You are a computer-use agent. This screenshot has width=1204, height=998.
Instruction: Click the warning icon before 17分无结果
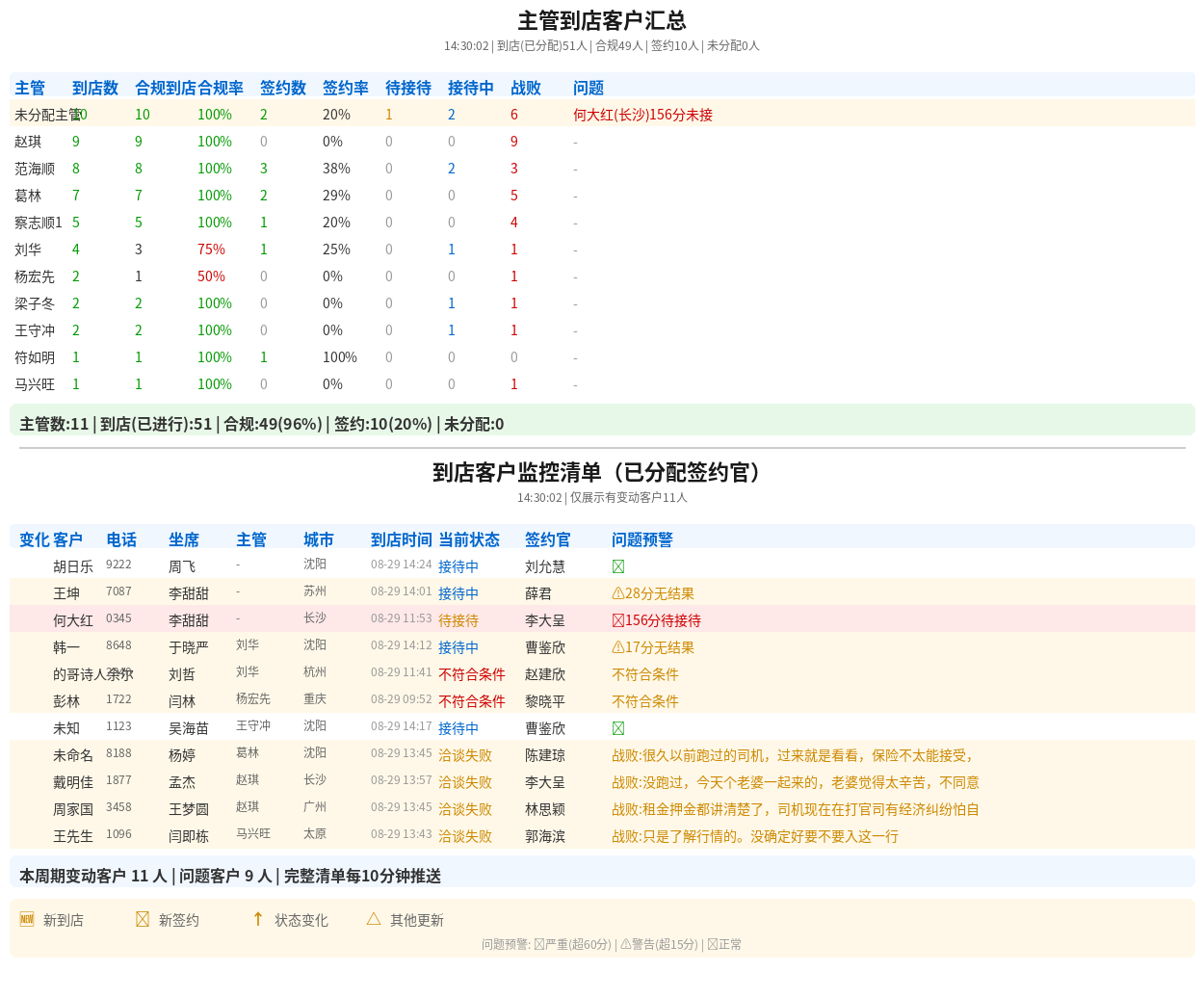coord(618,647)
